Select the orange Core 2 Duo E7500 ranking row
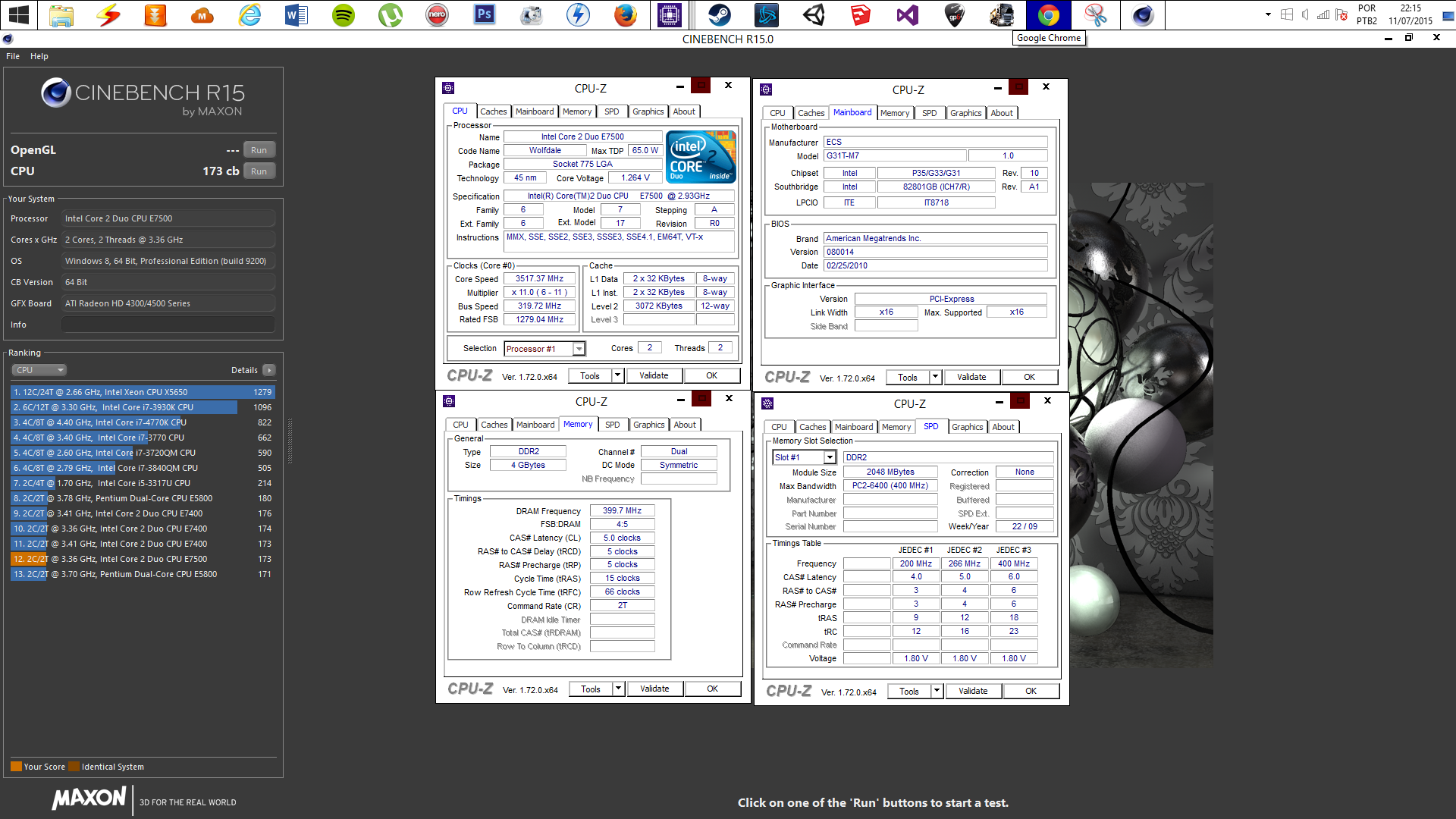The image size is (1456, 819). point(143,559)
